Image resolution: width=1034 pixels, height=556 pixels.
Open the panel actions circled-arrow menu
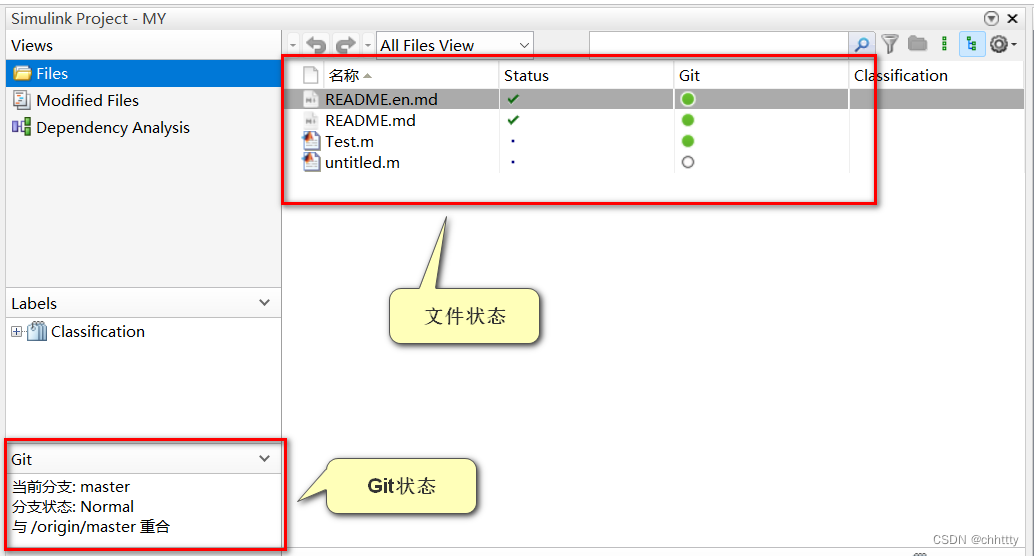(991, 18)
